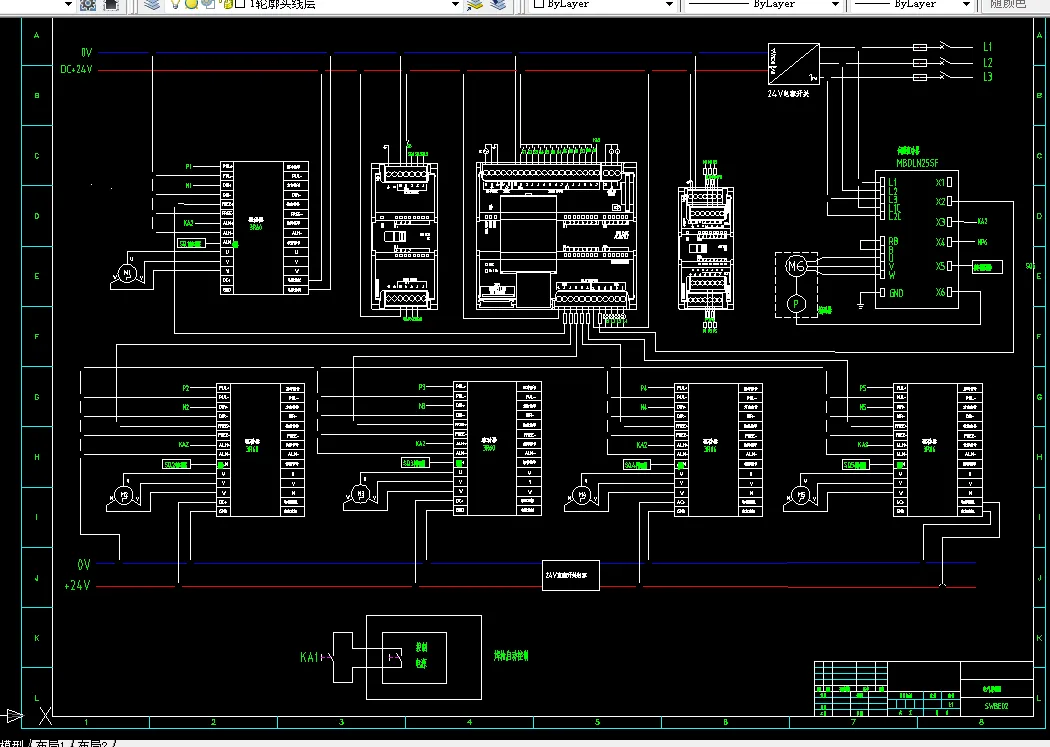Image resolution: width=1050 pixels, height=747 pixels.
Task: Expand workspace dropdown arrow at far left
Action: [68, 4]
